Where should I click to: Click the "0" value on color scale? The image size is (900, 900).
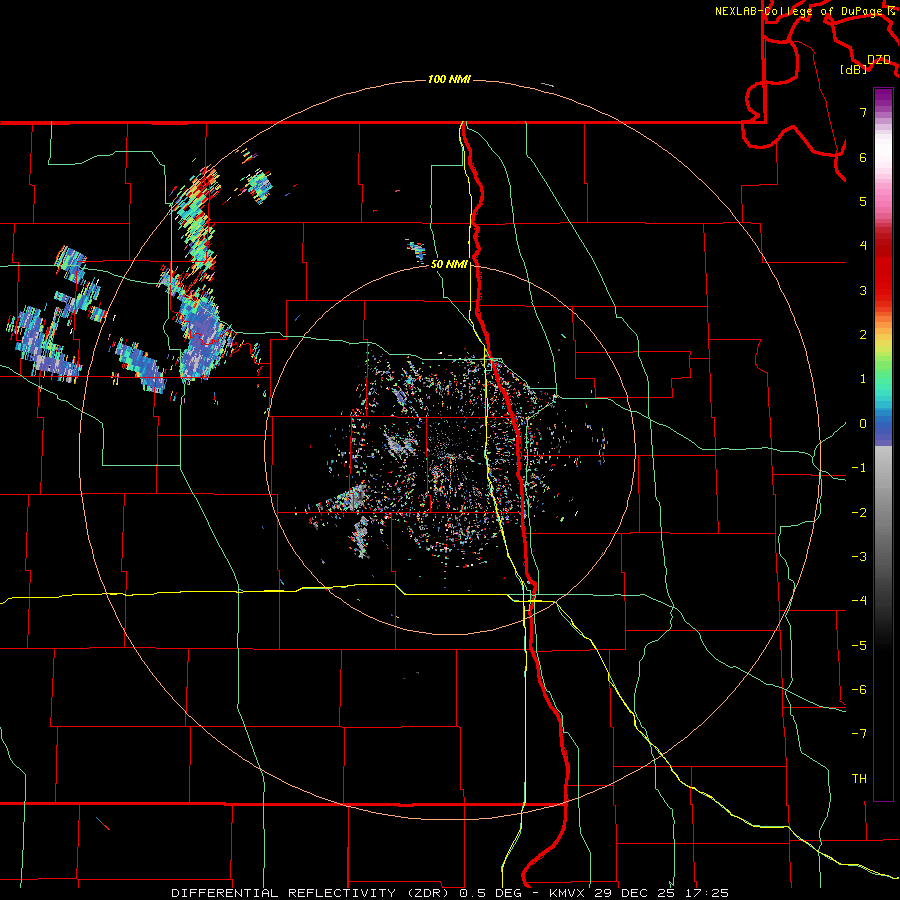click(863, 424)
